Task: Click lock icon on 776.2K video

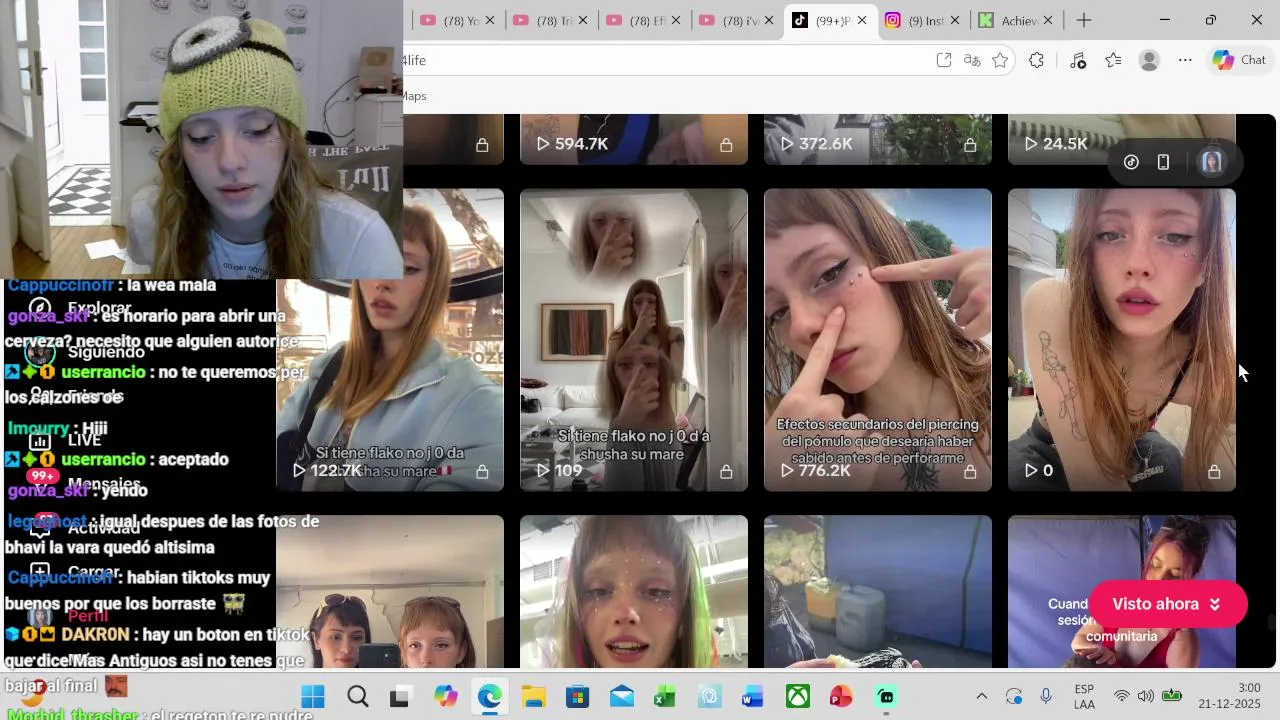Action: (970, 471)
